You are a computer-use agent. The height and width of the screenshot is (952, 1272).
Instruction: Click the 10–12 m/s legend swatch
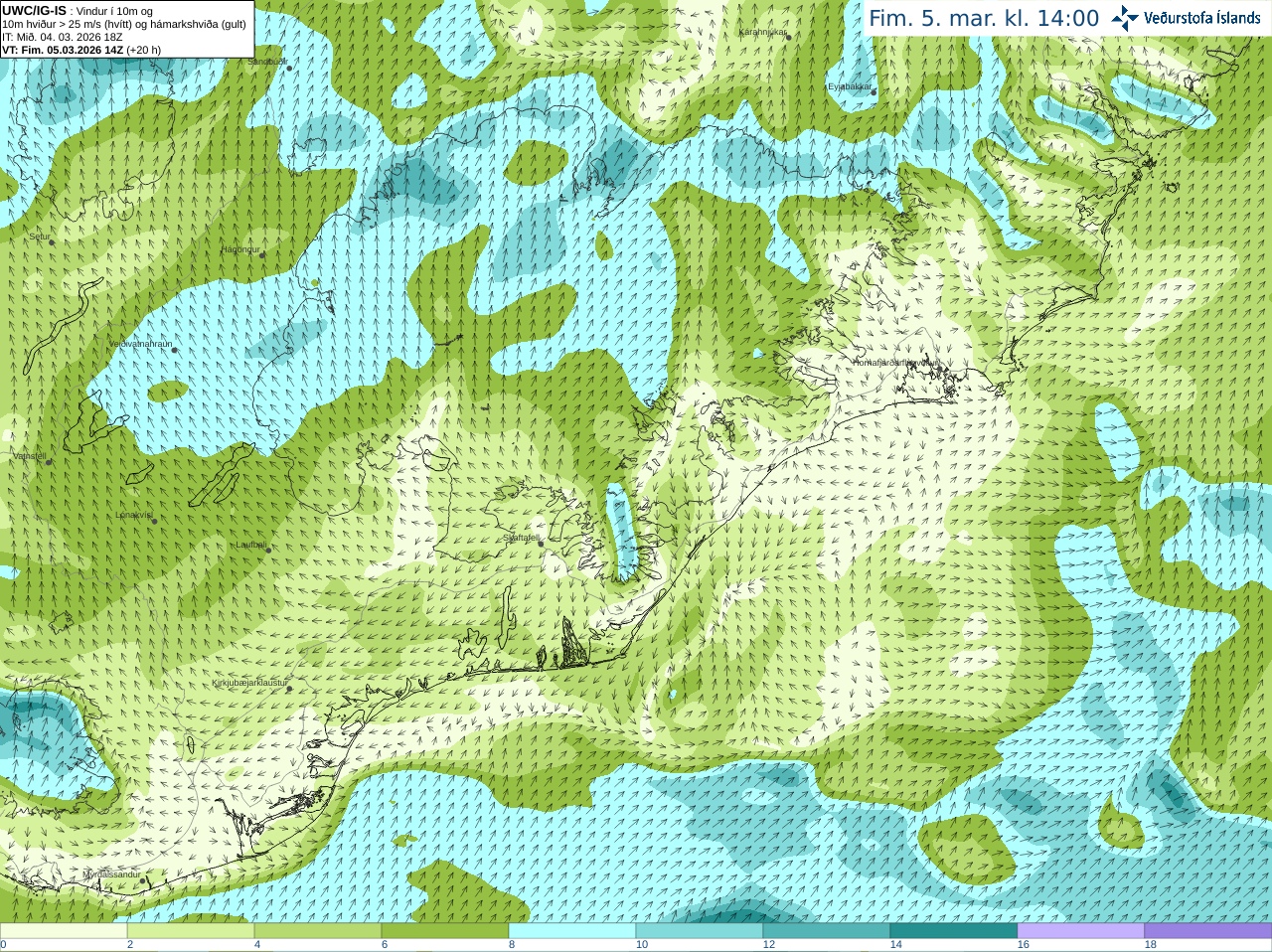(700, 931)
